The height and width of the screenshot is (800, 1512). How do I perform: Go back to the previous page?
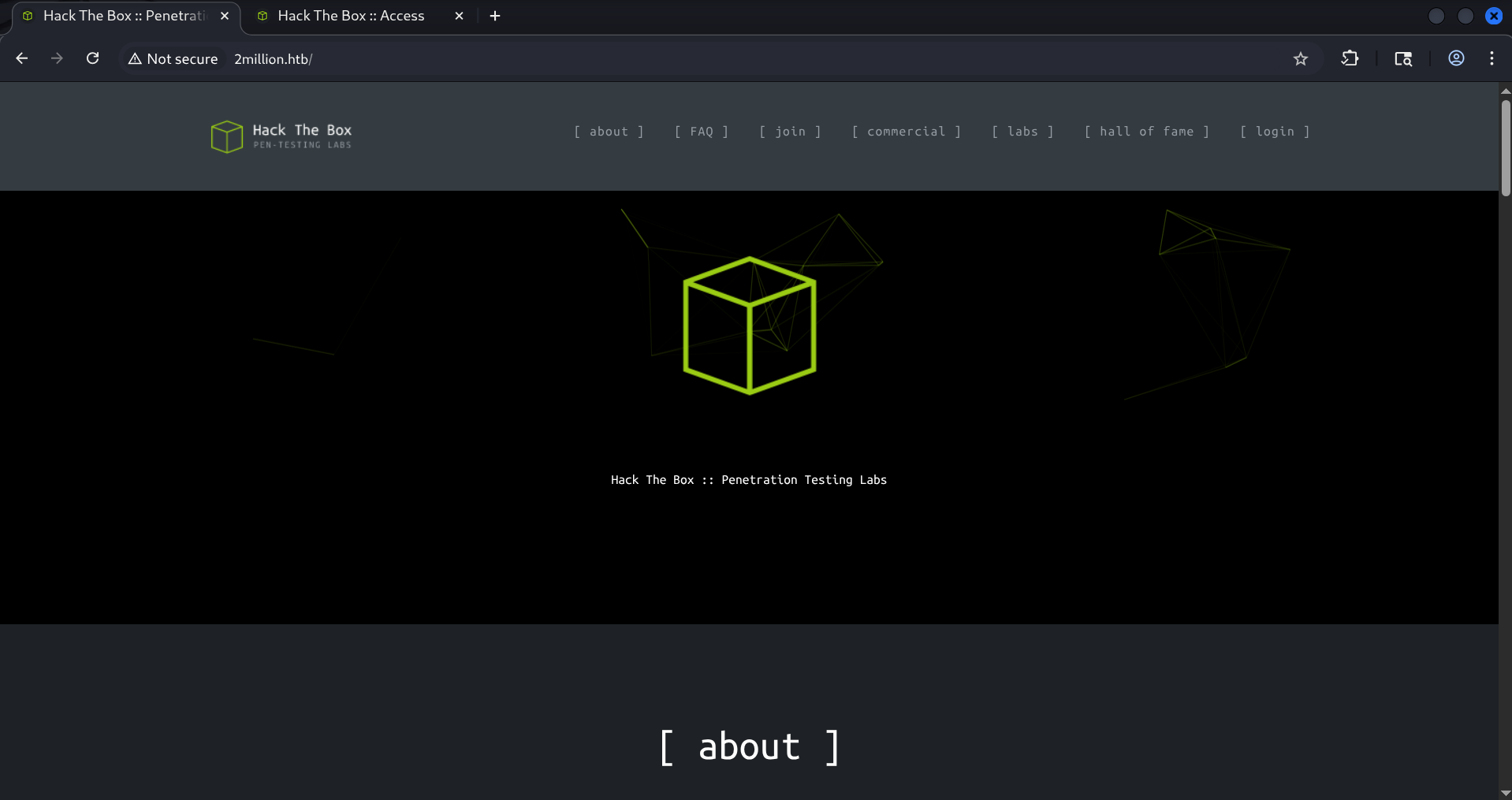22,58
